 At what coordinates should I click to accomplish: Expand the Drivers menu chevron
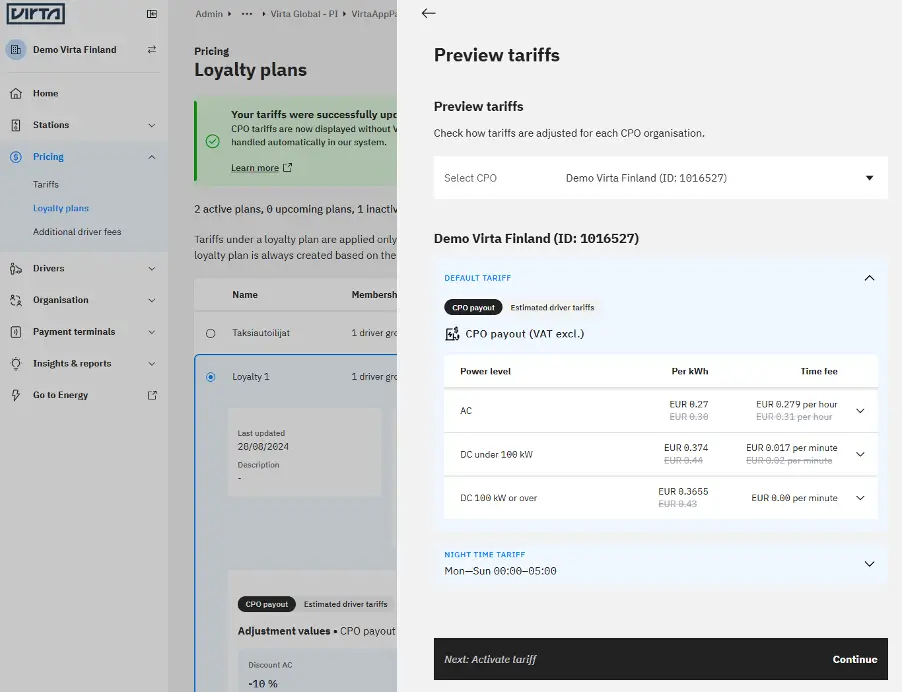[152, 269]
